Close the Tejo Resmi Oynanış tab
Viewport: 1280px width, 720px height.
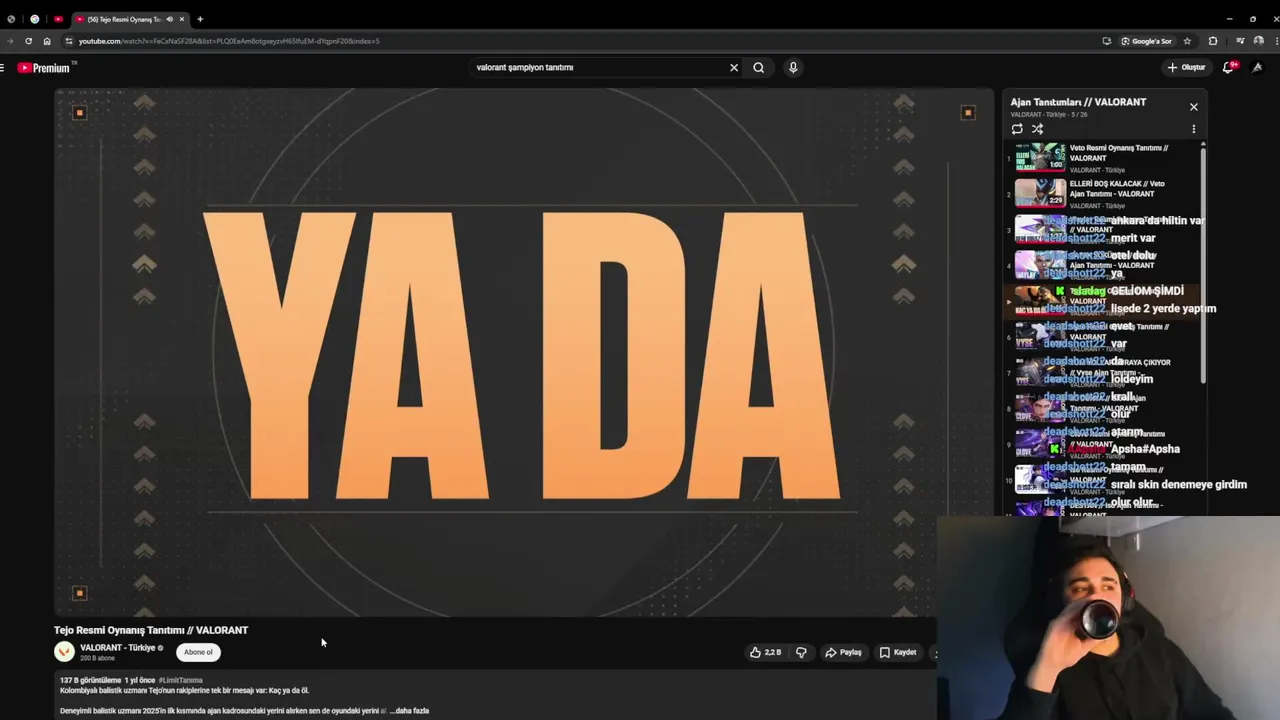click(x=182, y=19)
